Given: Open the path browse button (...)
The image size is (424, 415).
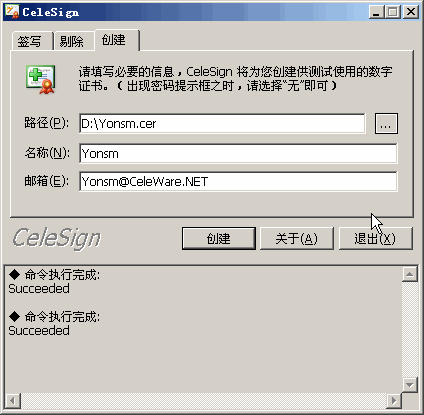Looking at the screenshot, I should [x=386, y=124].
